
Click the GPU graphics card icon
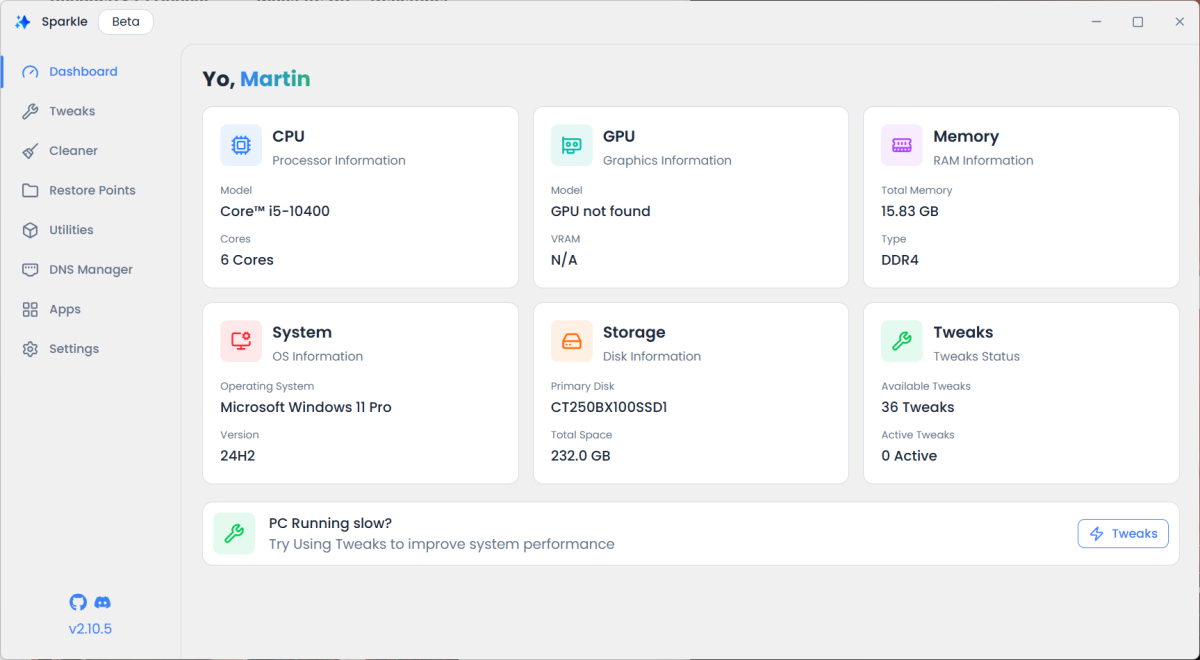pyautogui.click(x=571, y=146)
